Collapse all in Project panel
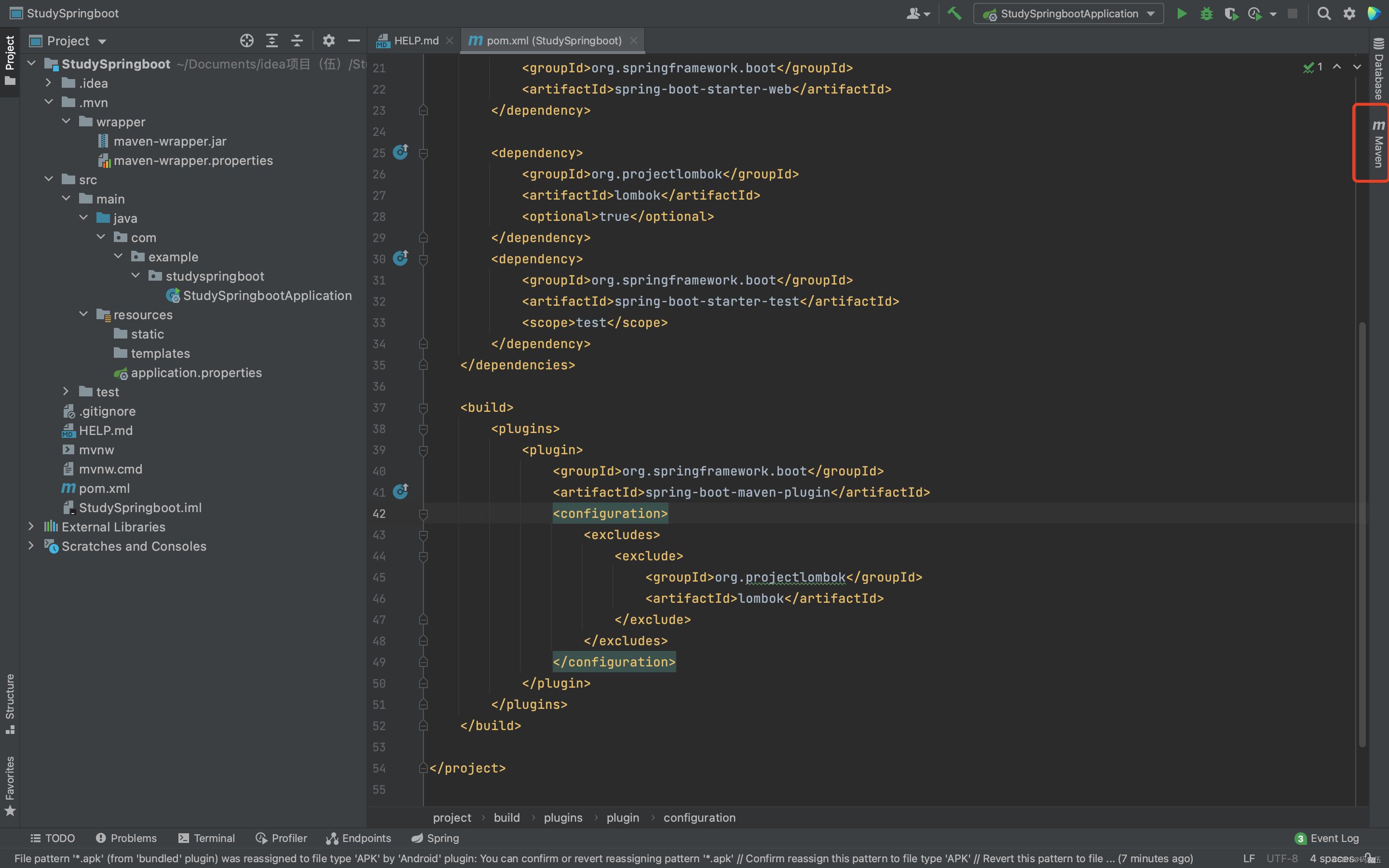 [x=297, y=41]
